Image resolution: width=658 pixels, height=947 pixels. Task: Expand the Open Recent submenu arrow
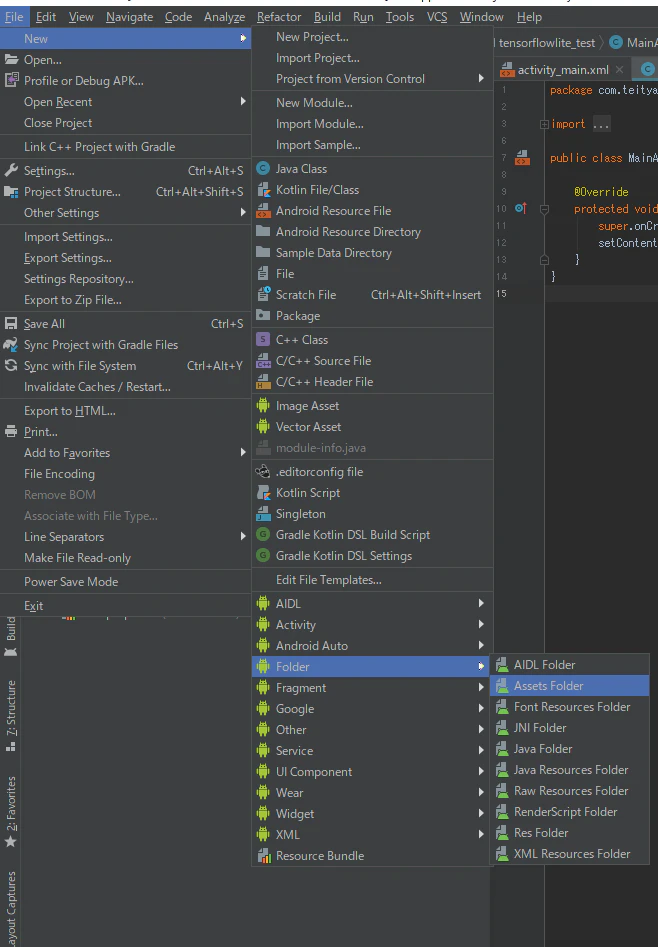243,101
